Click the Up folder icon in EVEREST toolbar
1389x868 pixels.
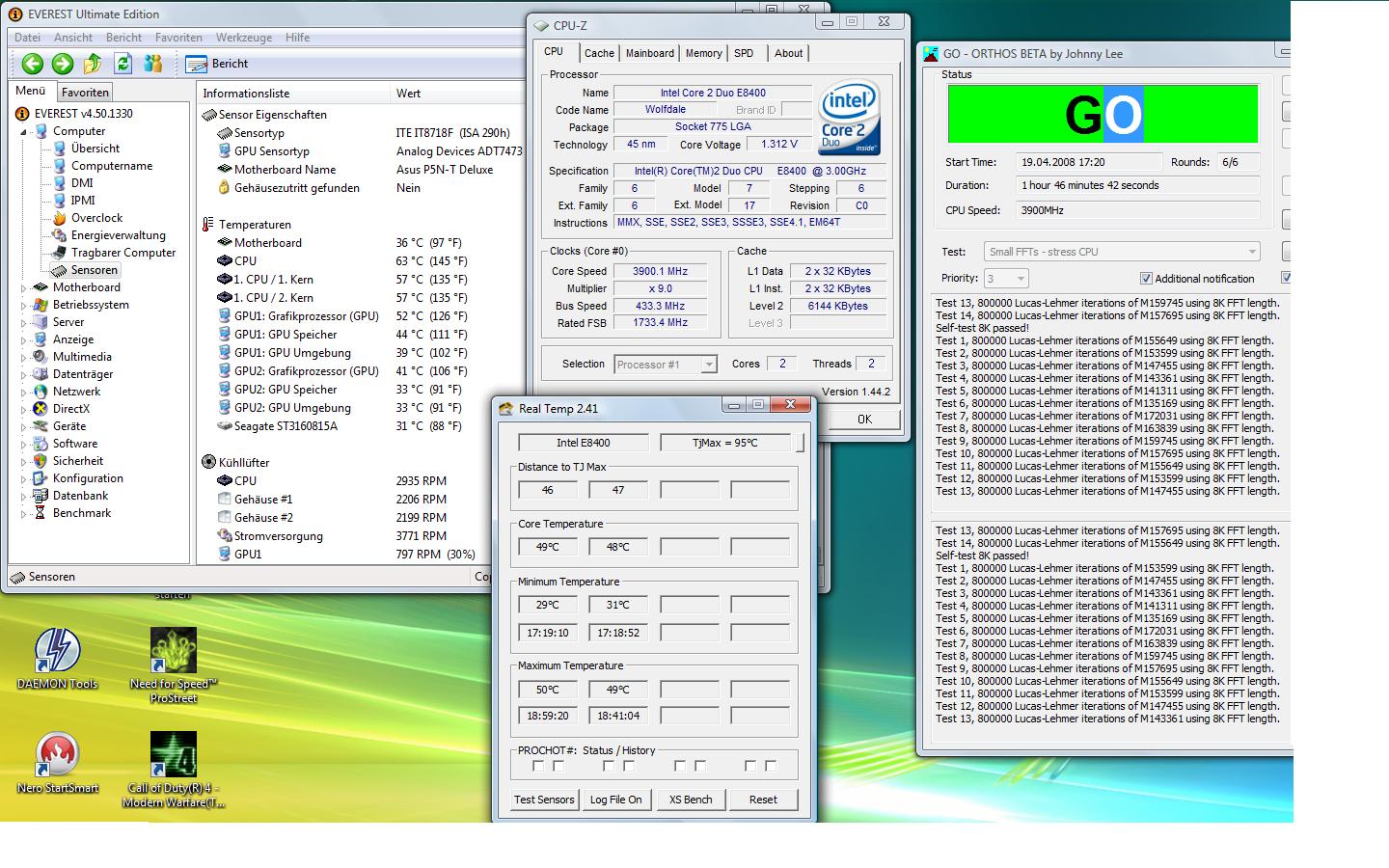(x=93, y=64)
